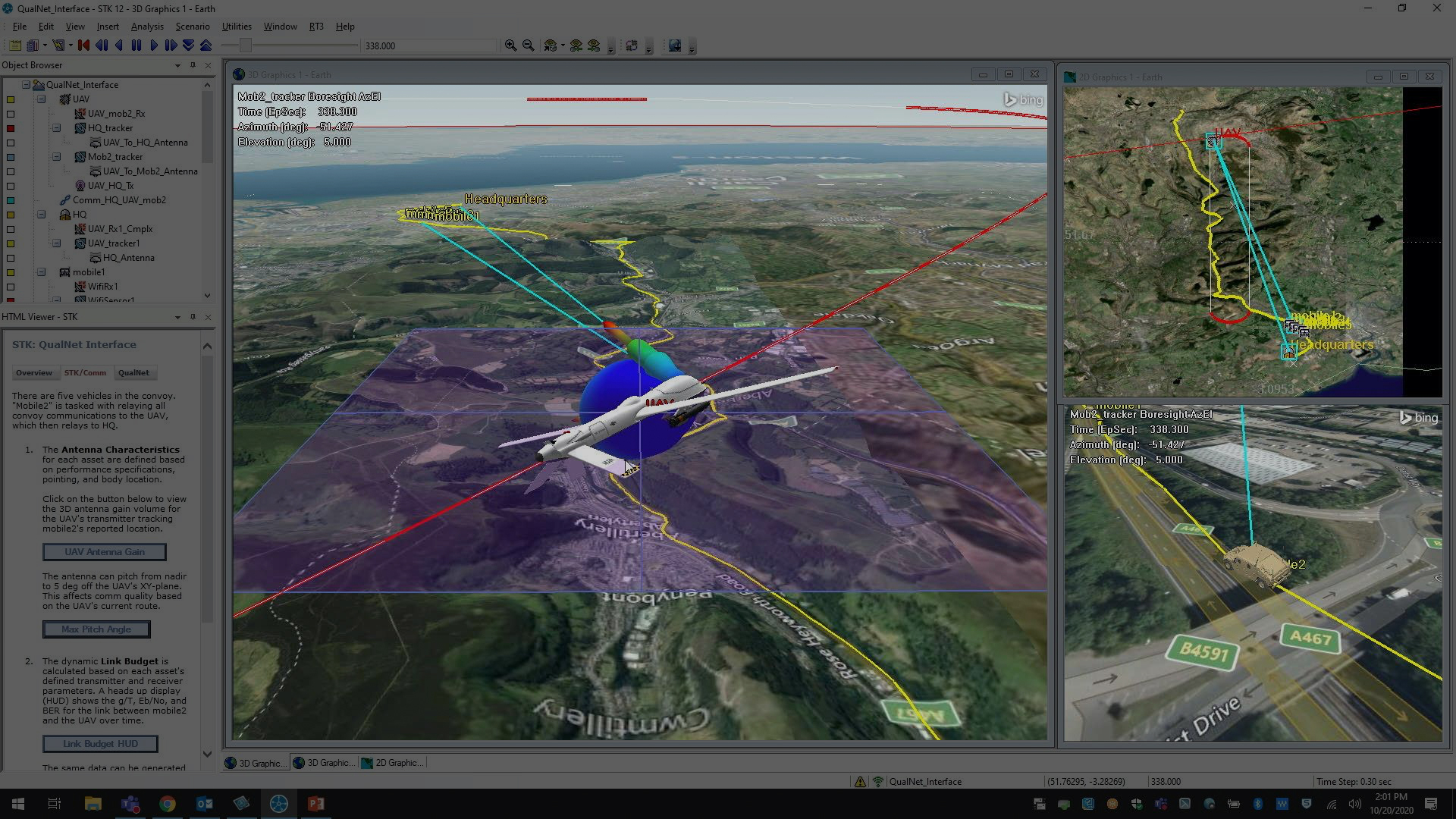Collapse the Mob2_tracker tree node

pyautogui.click(x=57, y=157)
